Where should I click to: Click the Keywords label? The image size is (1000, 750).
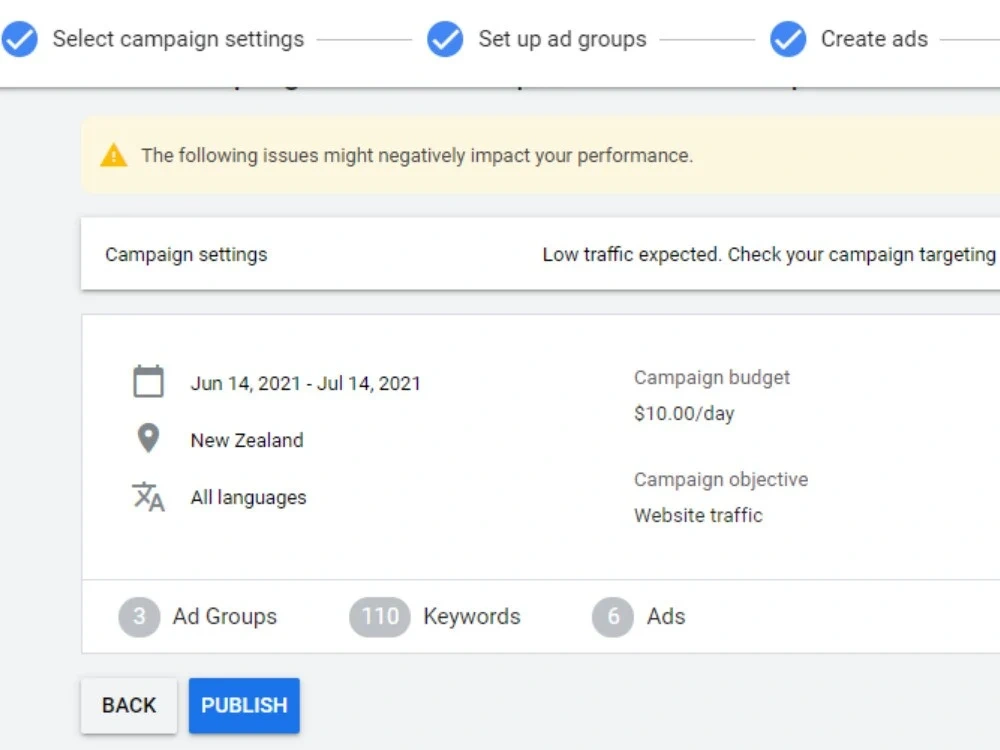click(x=471, y=617)
